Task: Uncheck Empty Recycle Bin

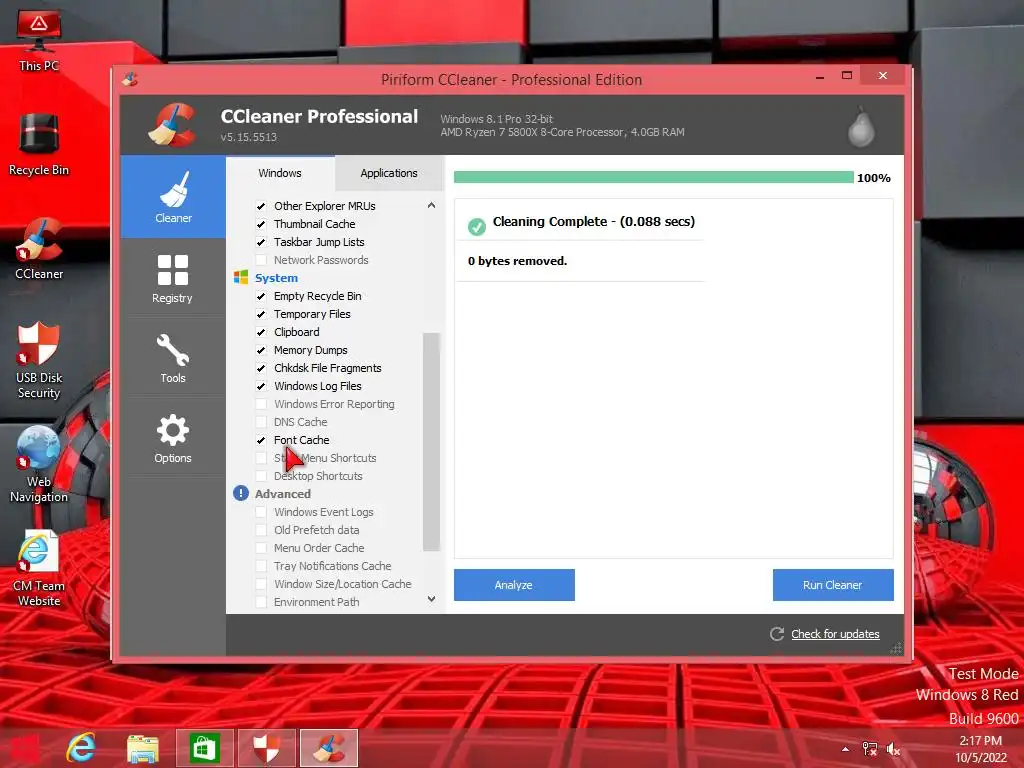Action: tap(261, 296)
